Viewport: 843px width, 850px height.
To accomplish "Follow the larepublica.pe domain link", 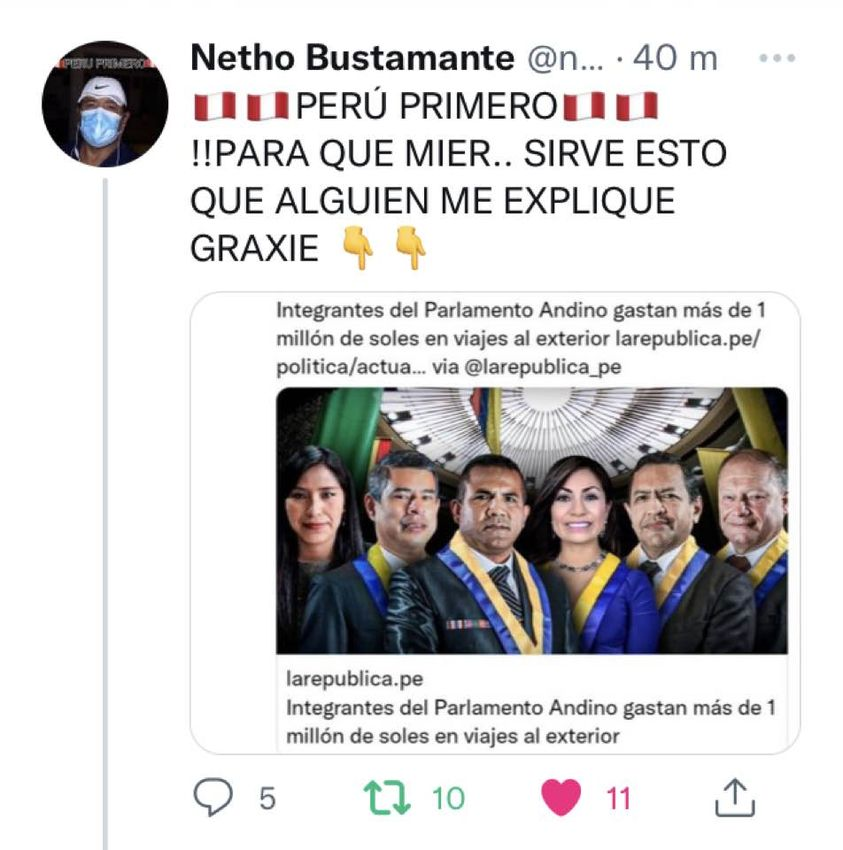I will click(x=355, y=679).
